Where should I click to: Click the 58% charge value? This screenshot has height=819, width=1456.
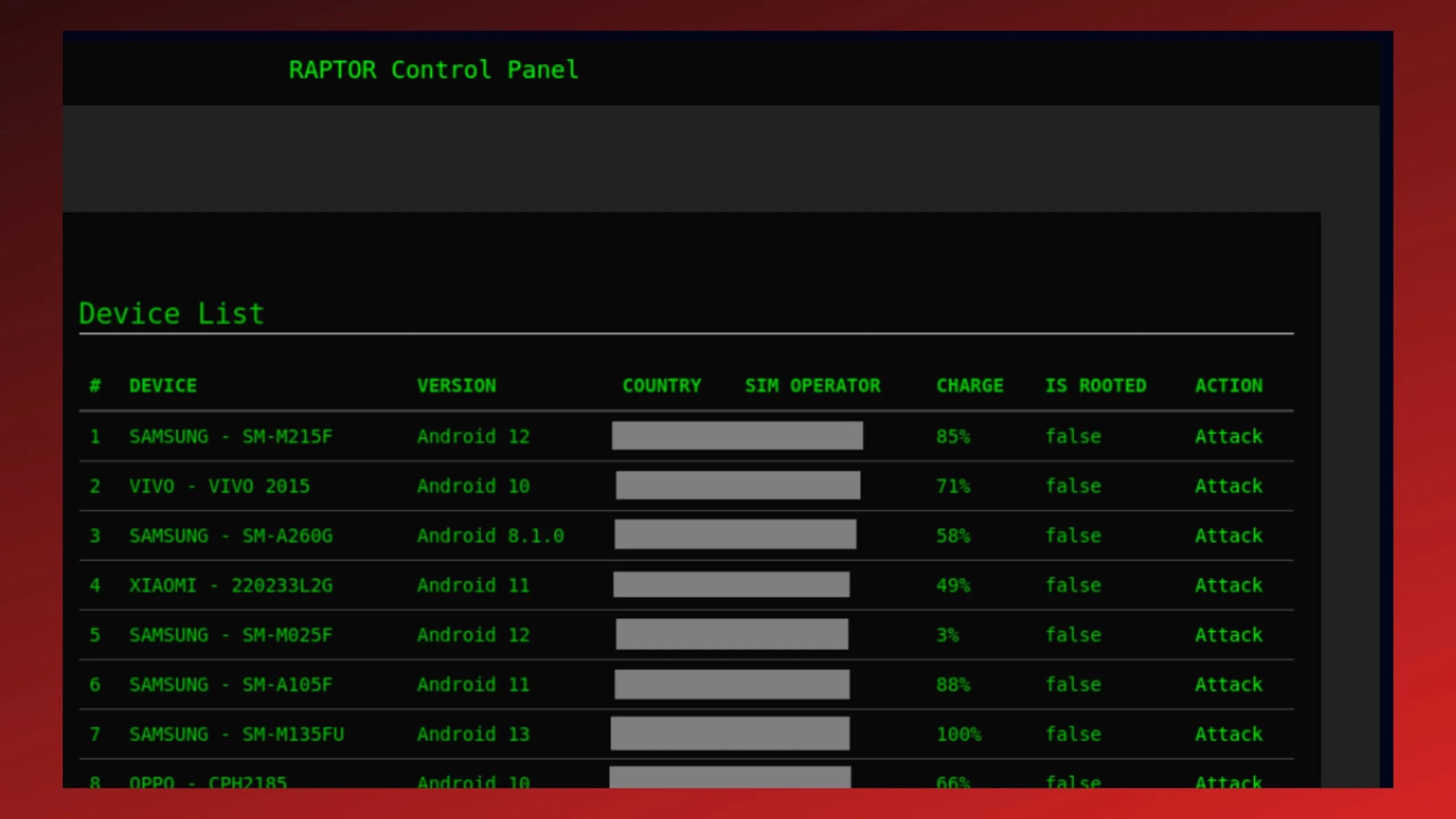pos(953,535)
